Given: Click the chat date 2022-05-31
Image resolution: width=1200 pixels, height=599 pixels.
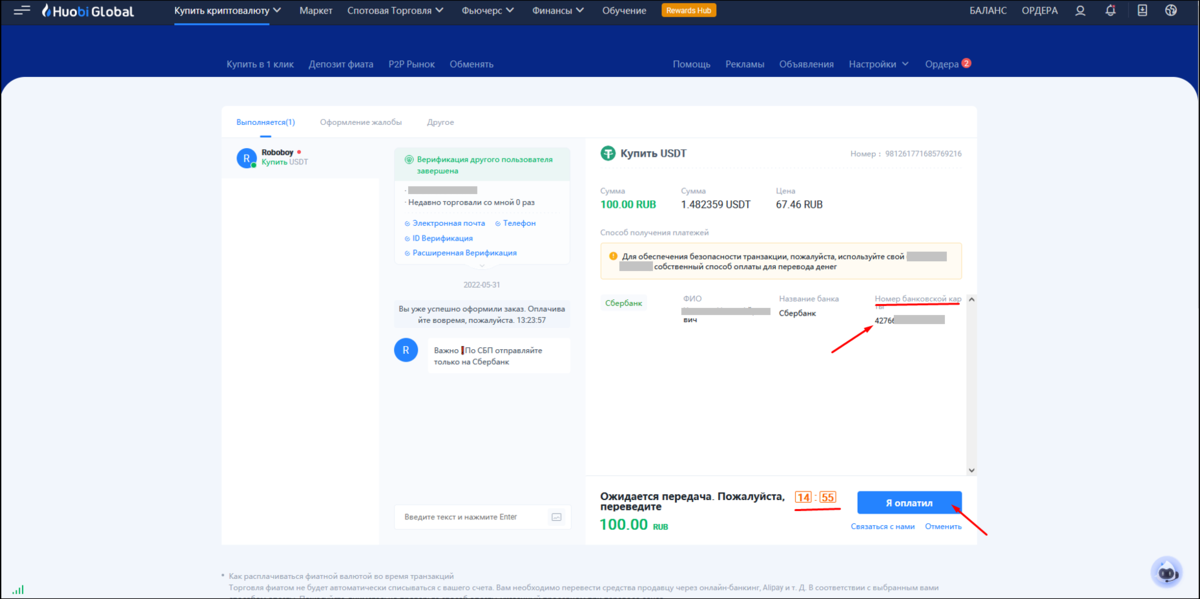Looking at the screenshot, I should [x=483, y=285].
